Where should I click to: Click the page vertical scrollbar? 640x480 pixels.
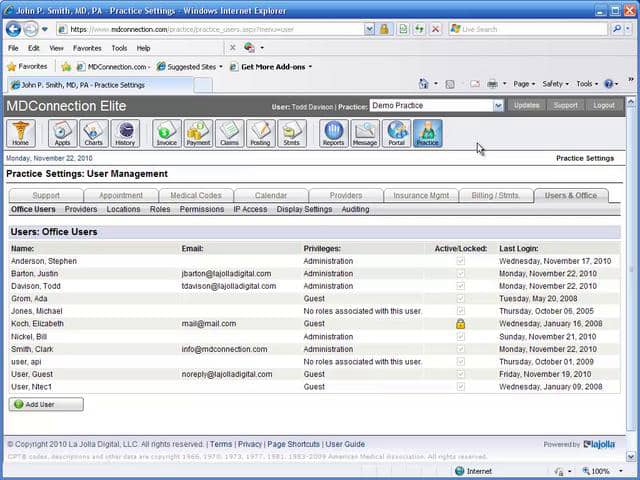coord(631,278)
